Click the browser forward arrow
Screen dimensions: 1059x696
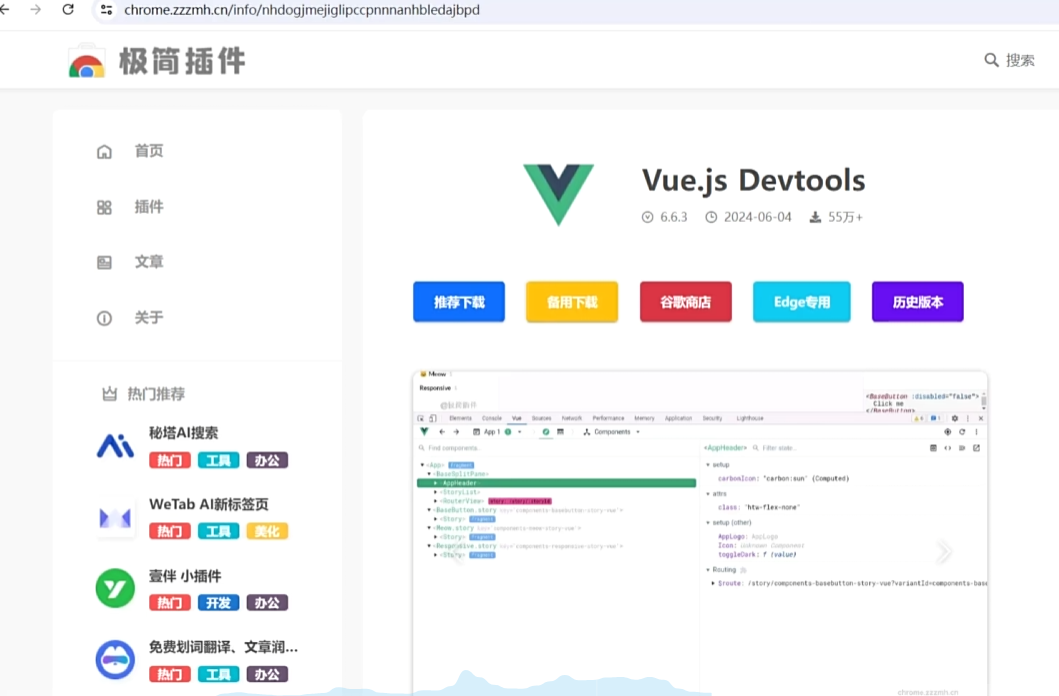(36, 9)
